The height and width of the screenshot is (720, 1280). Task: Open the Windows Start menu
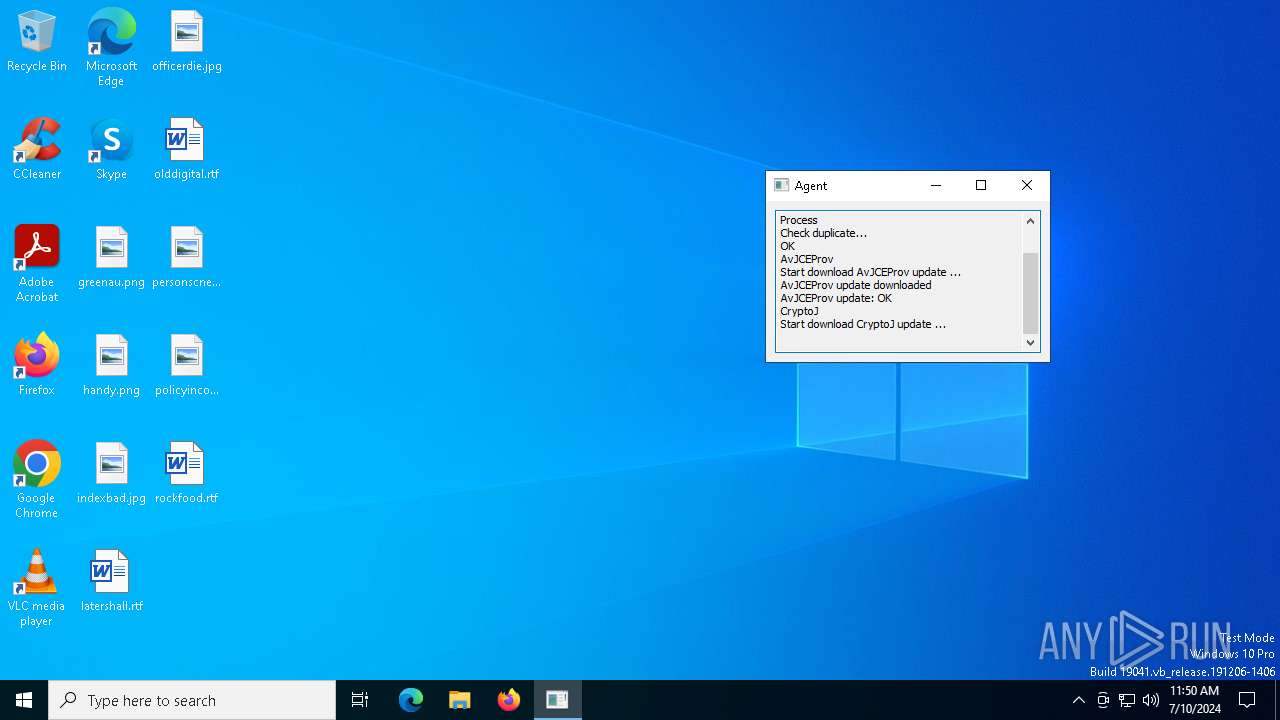click(24, 700)
